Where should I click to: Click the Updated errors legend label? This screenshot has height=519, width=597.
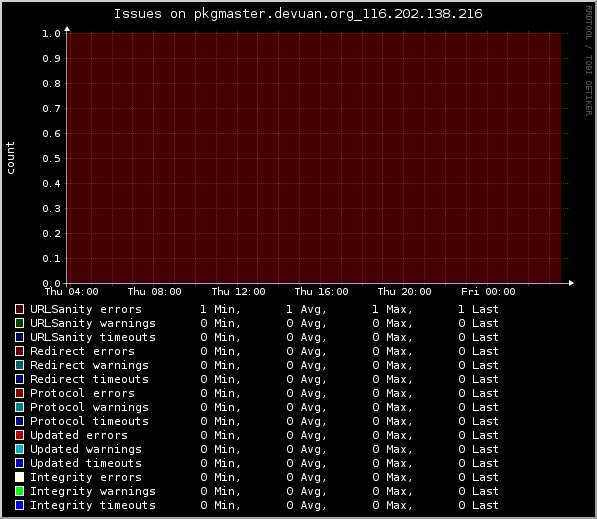pyautogui.click(x=79, y=435)
